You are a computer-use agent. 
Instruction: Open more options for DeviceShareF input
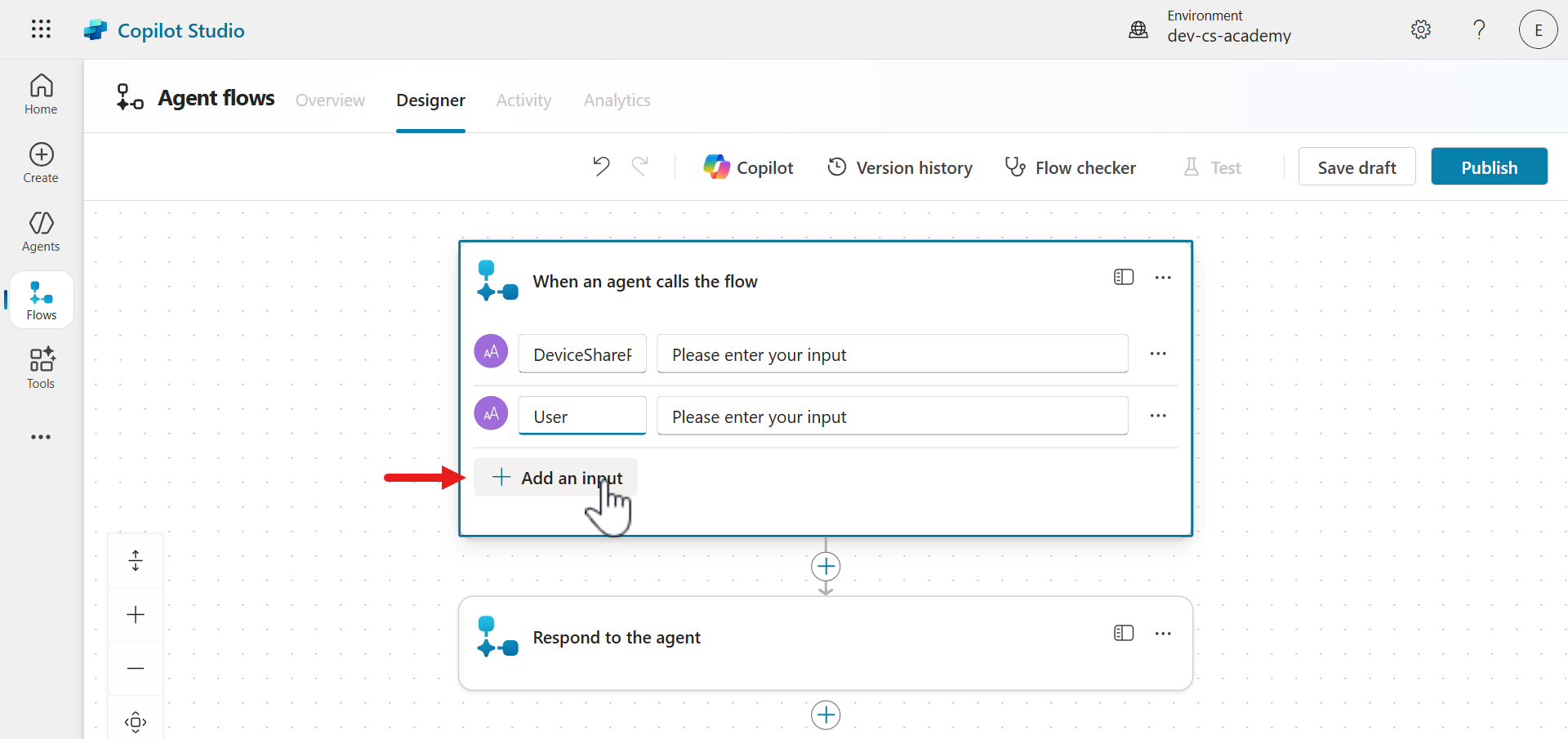(1158, 354)
